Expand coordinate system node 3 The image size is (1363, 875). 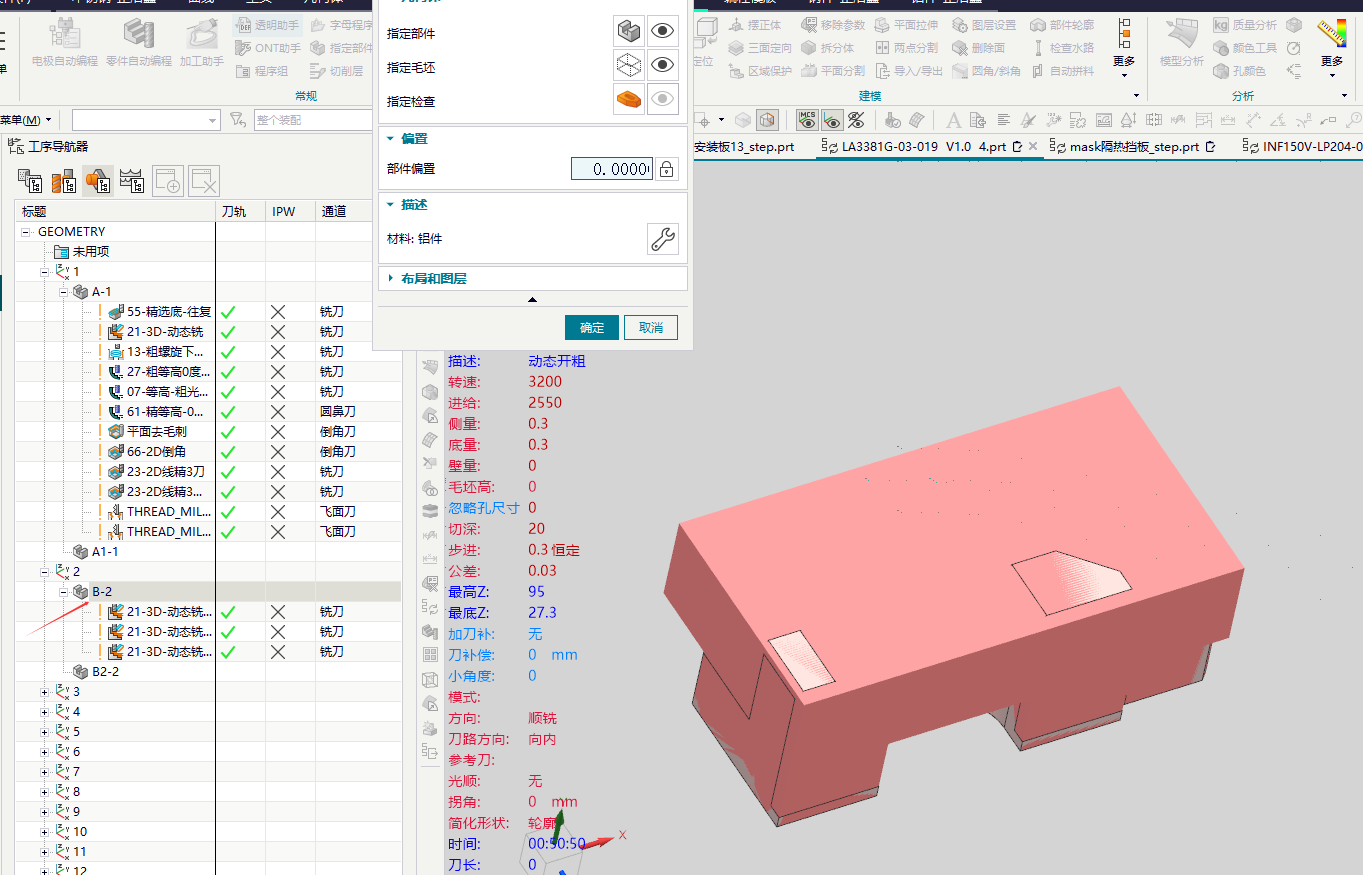(44, 692)
